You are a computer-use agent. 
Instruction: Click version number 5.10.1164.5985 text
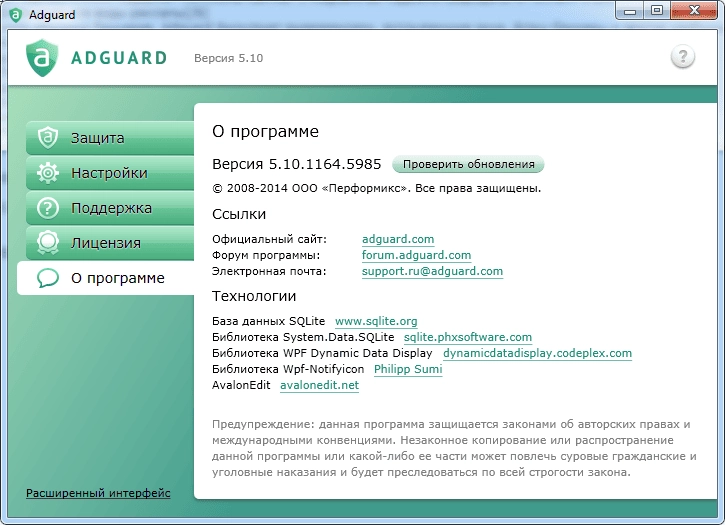325,164
